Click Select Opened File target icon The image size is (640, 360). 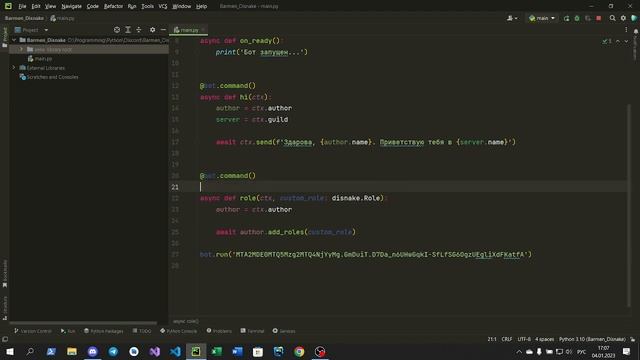click(x=117, y=30)
